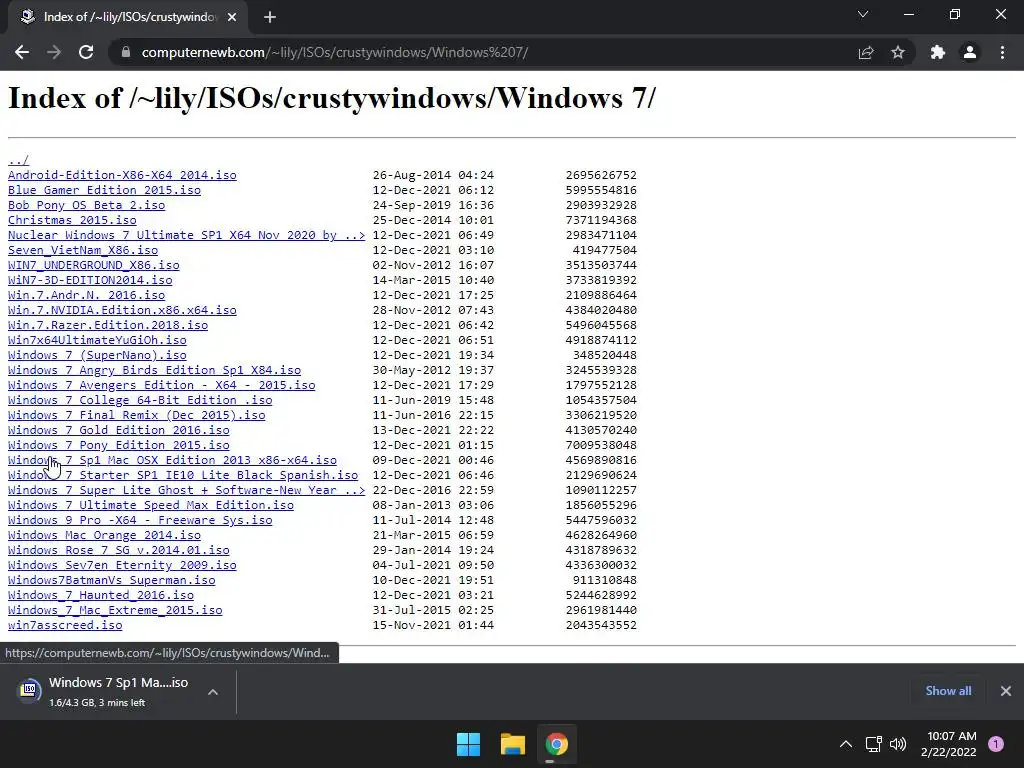Screen dimensions: 1024x768
Task: Open the volume tray icon
Action: pos(898,744)
